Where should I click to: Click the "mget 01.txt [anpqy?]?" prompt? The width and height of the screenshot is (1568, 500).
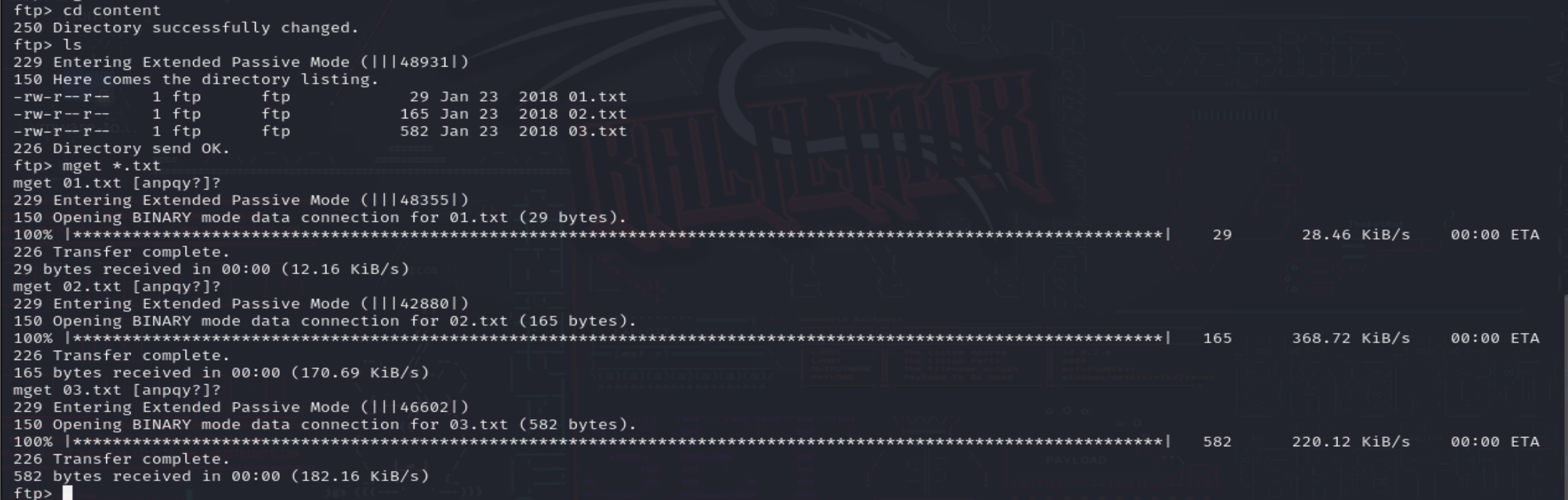point(117,183)
